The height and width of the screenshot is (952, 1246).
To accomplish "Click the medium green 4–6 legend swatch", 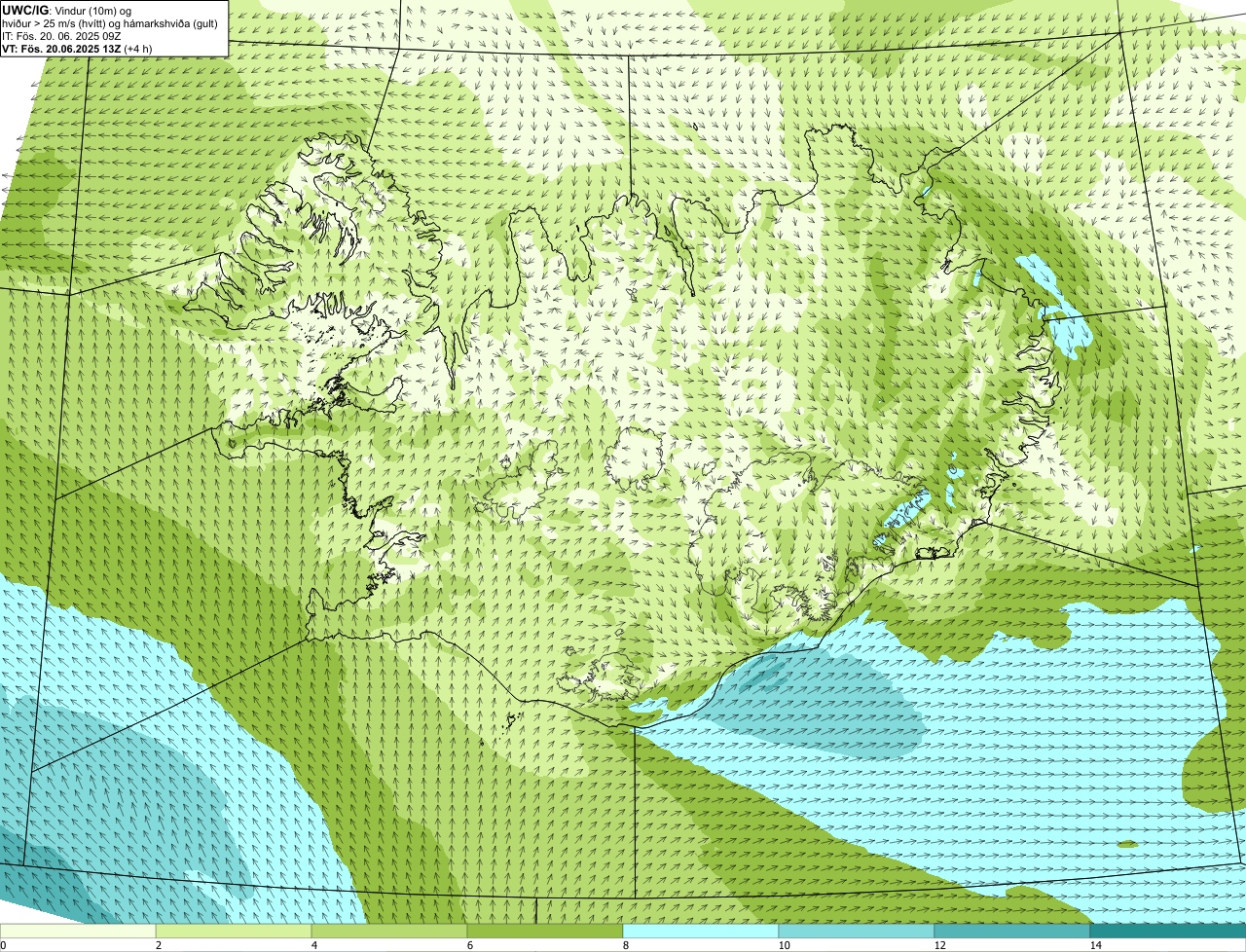I will coord(389,932).
